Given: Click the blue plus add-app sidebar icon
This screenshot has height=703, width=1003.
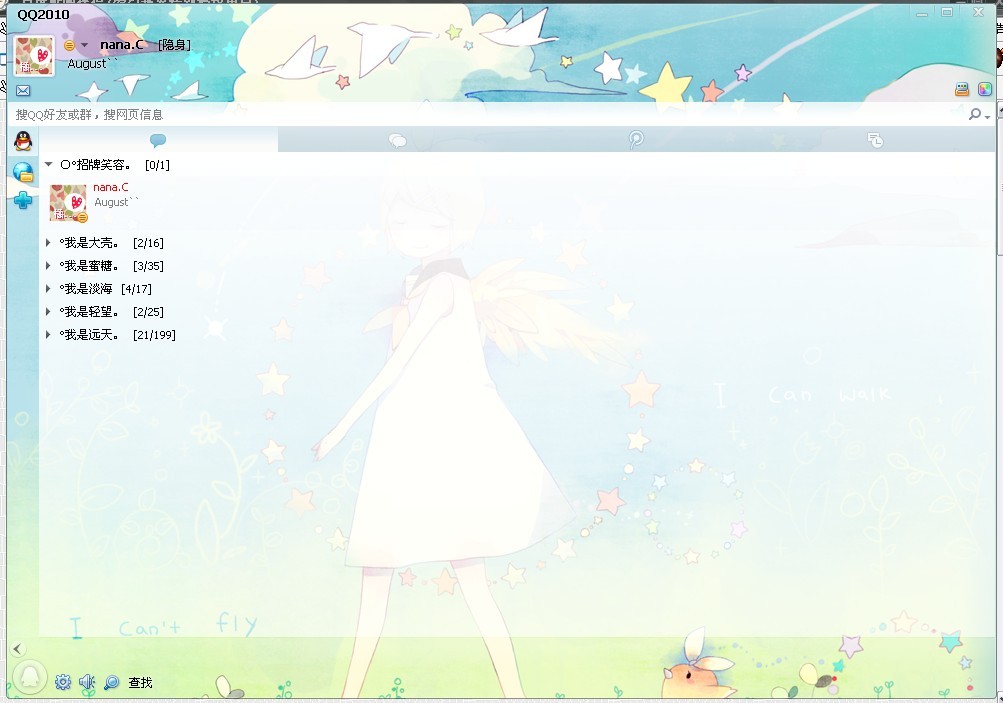Looking at the screenshot, I should point(23,200).
